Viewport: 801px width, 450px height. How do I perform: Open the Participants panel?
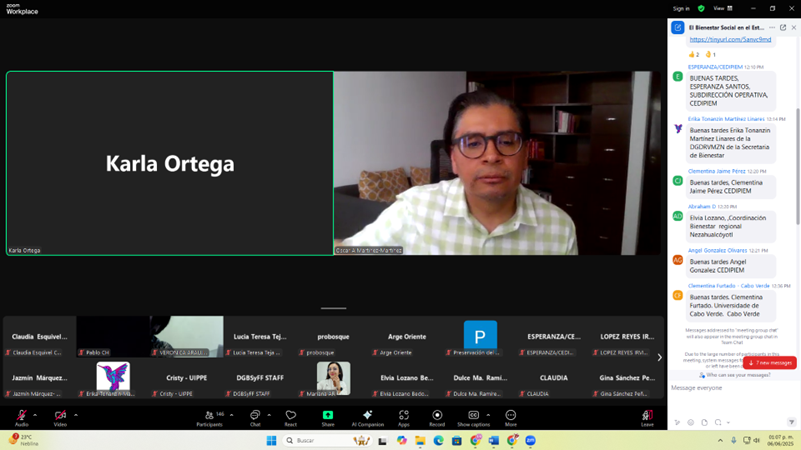pos(209,418)
